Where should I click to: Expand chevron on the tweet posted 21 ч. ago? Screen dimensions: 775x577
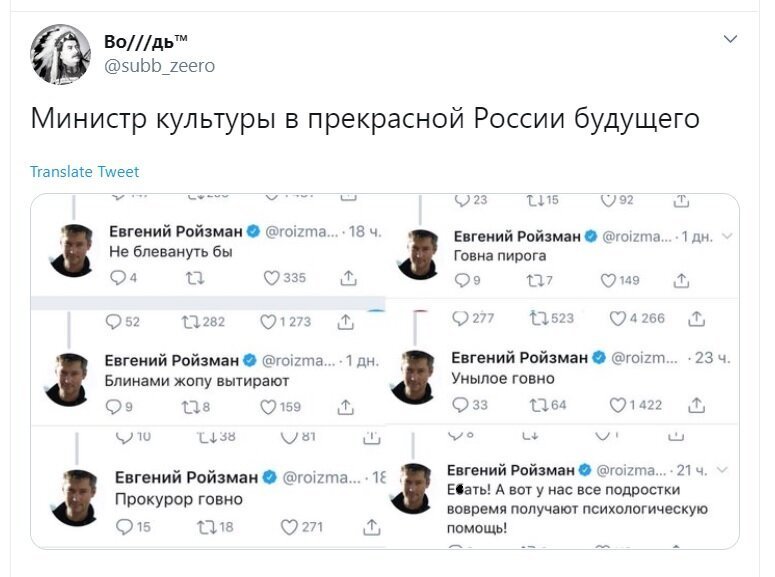click(x=722, y=470)
